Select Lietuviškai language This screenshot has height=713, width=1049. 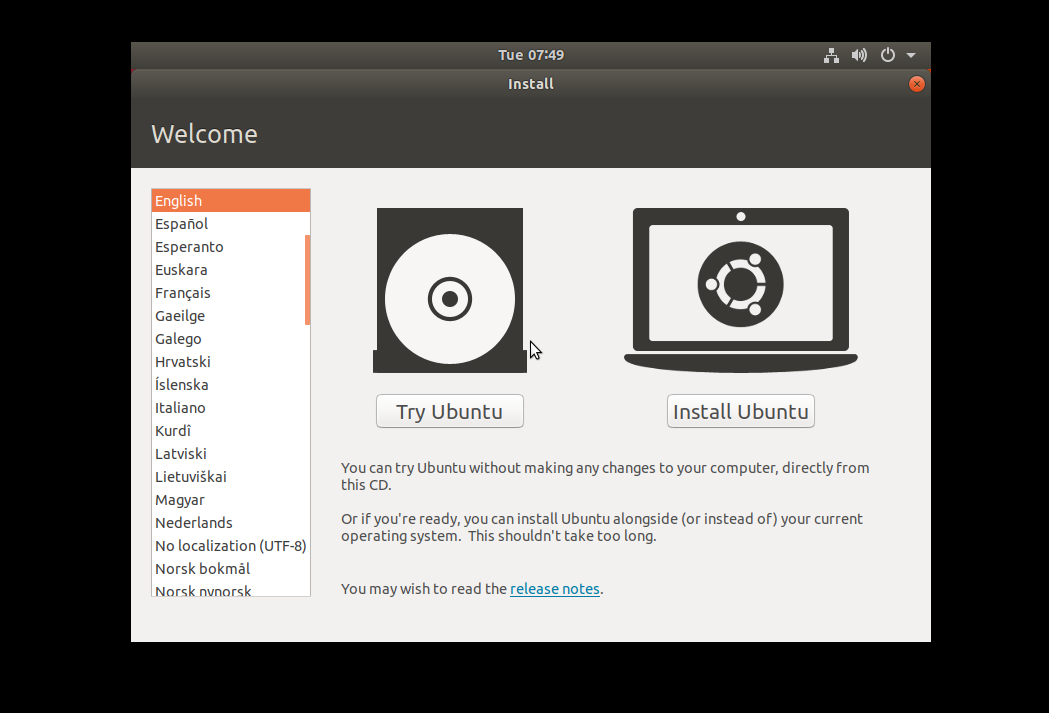click(229, 477)
